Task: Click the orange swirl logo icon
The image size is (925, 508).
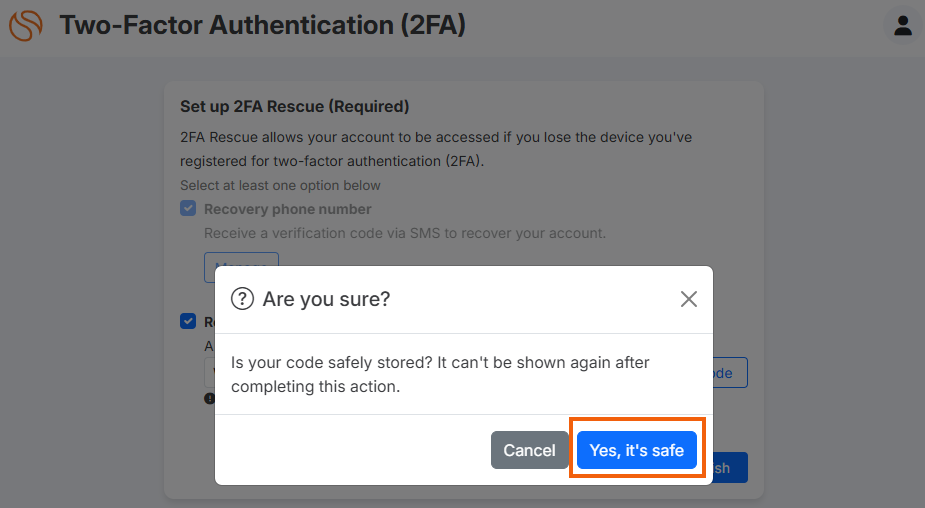Action: (25, 26)
